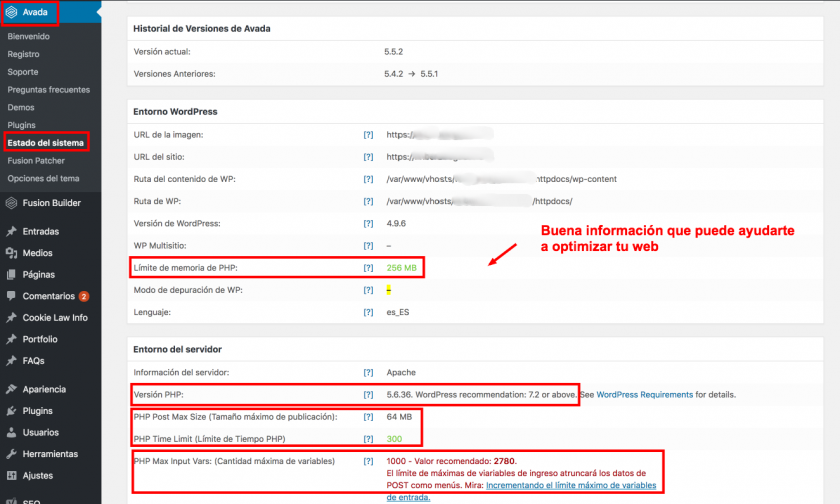Image resolution: width=840 pixels, height=504 pixels.
Task: Click the Entorno del servidor section heading
Action: [177, 349]
